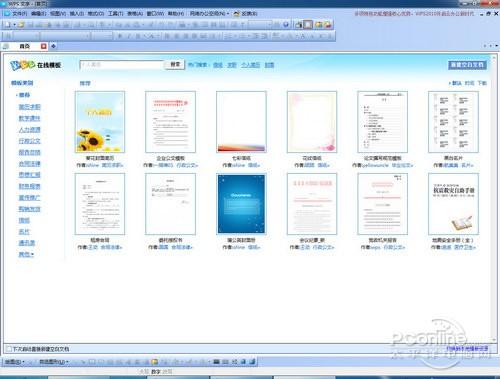
Task: Click the rightmost 3D icon in drawing toolbar
Action: point(252,362)
